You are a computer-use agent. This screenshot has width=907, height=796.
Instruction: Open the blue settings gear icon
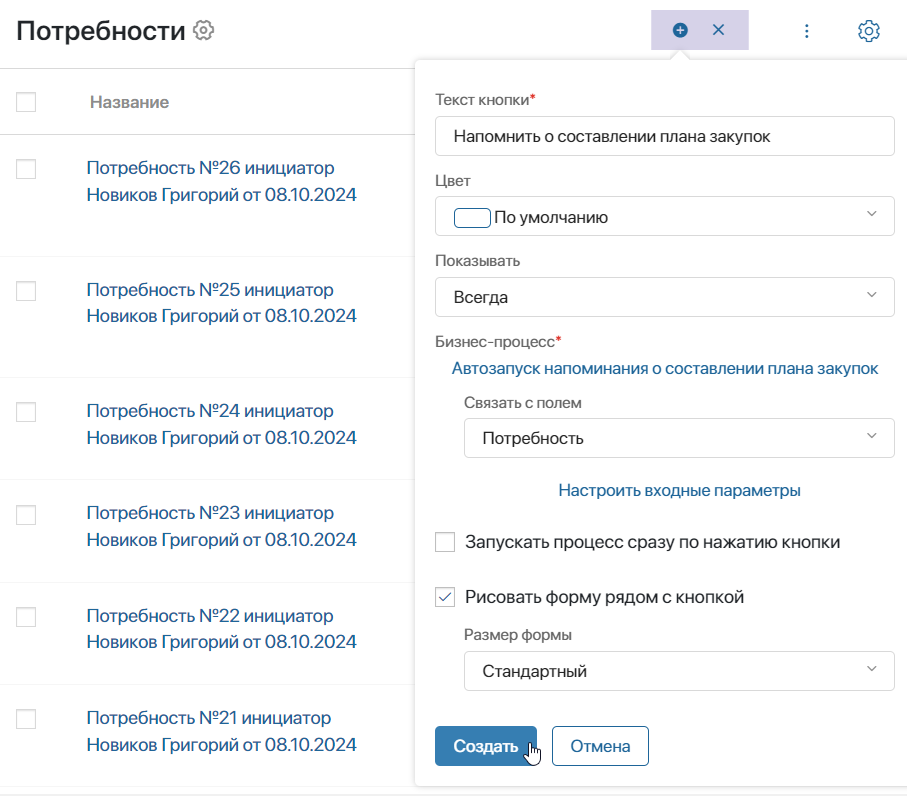(x=869, y=31)
